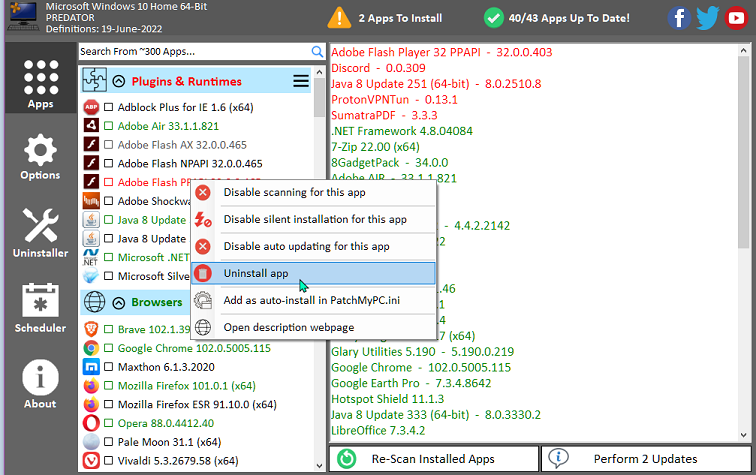Check the Maxthon 6.1.3.2020 checkbox

108,367
